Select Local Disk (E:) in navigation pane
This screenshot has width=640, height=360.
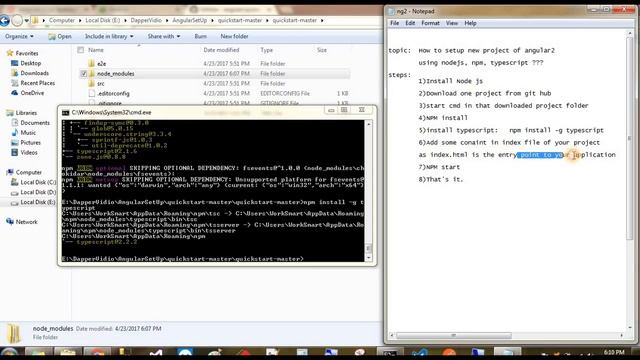tap(38, 202)
